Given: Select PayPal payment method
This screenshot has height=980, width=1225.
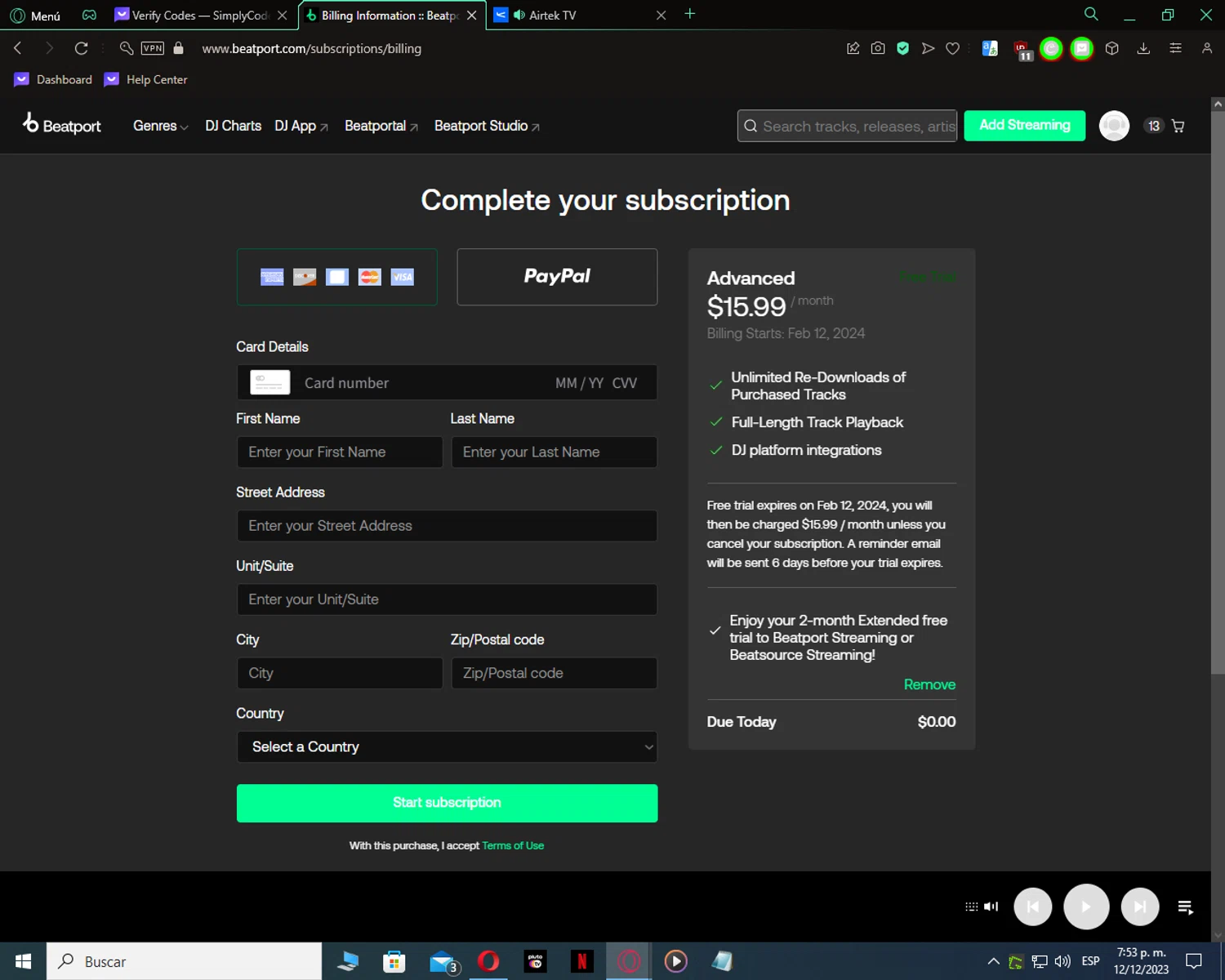Looking at the screenshot, I should tap(557, 277).
